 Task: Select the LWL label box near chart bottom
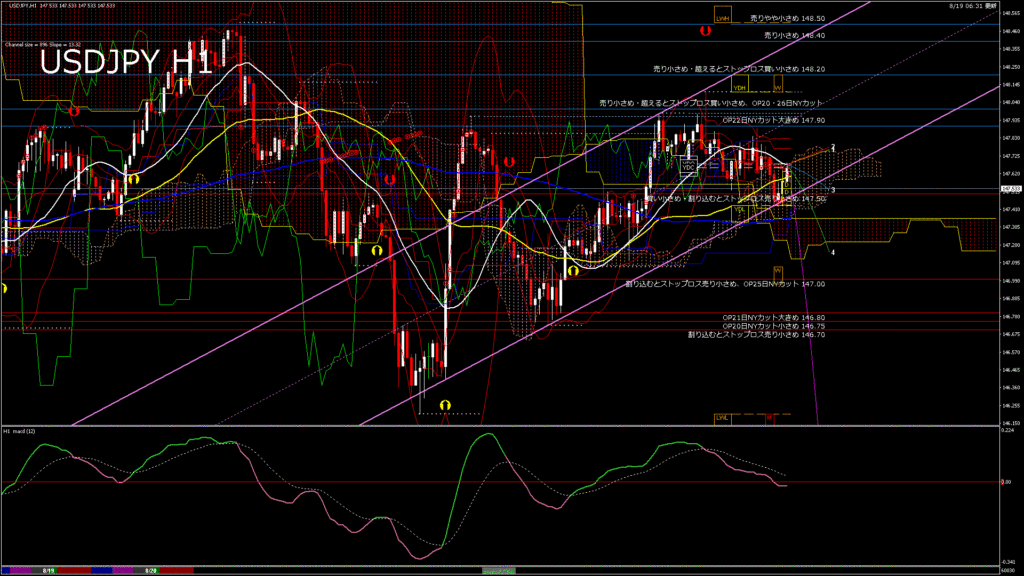click(722, 417)
